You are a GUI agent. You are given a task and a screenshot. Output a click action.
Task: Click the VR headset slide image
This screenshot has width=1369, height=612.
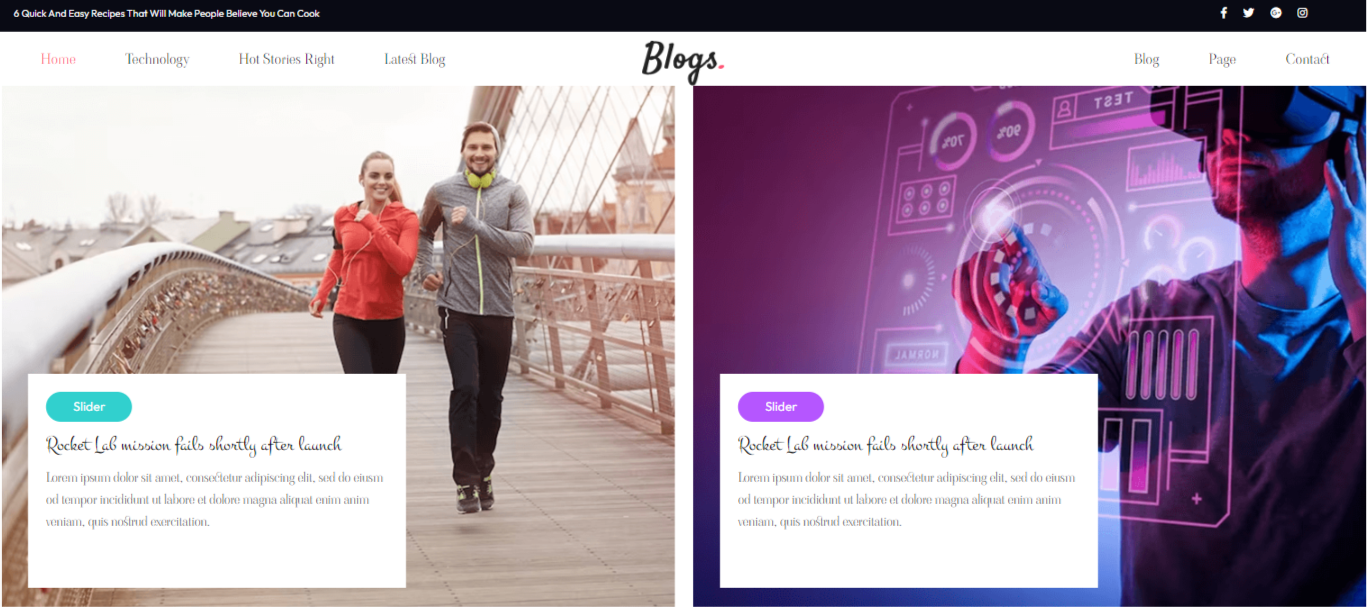1030,230
